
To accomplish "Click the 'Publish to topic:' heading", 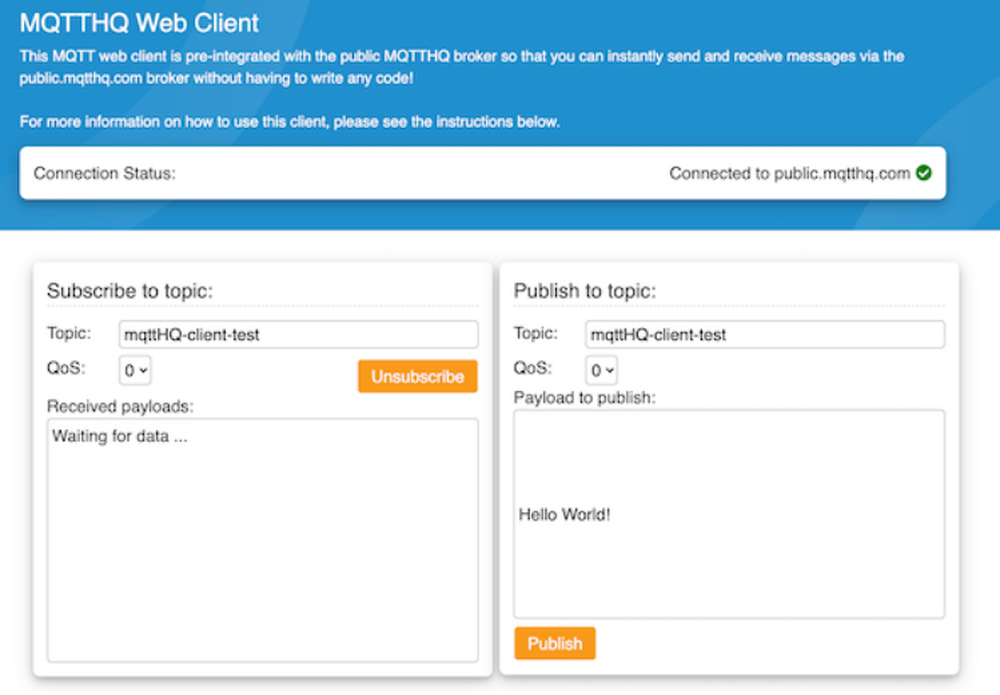I will (x=585, y=291).
